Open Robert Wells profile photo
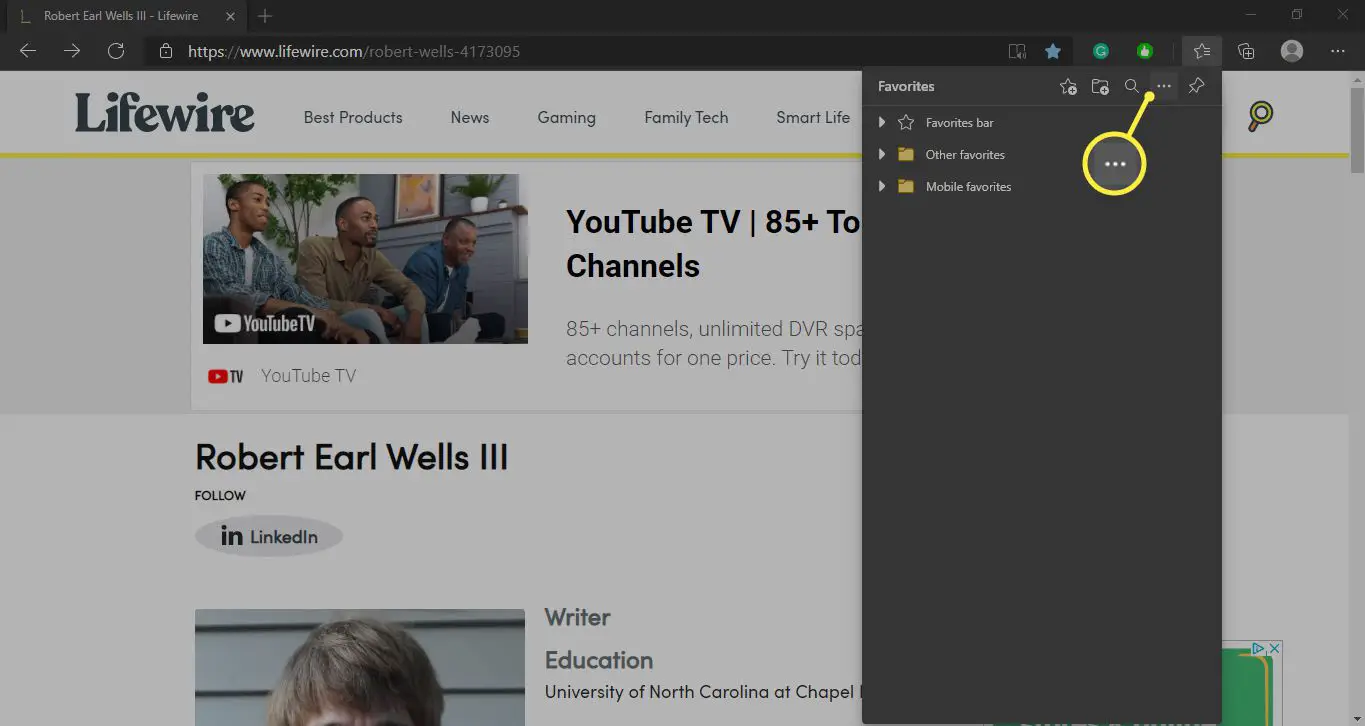Image resolution: width=1365 pixels, height=726 pixels. (360, 667)
